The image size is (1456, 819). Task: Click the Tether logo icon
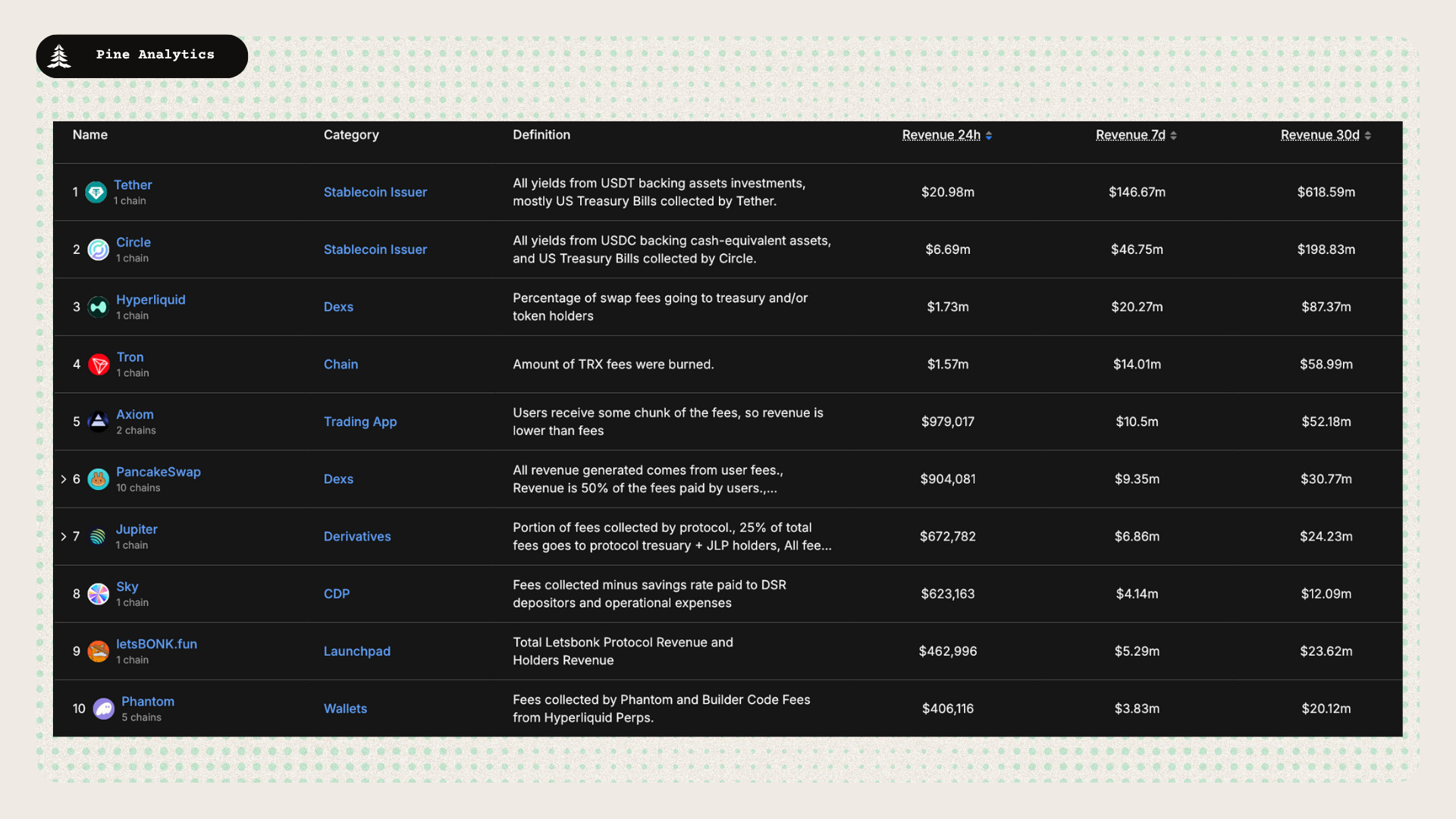click(x=96, y=193)
